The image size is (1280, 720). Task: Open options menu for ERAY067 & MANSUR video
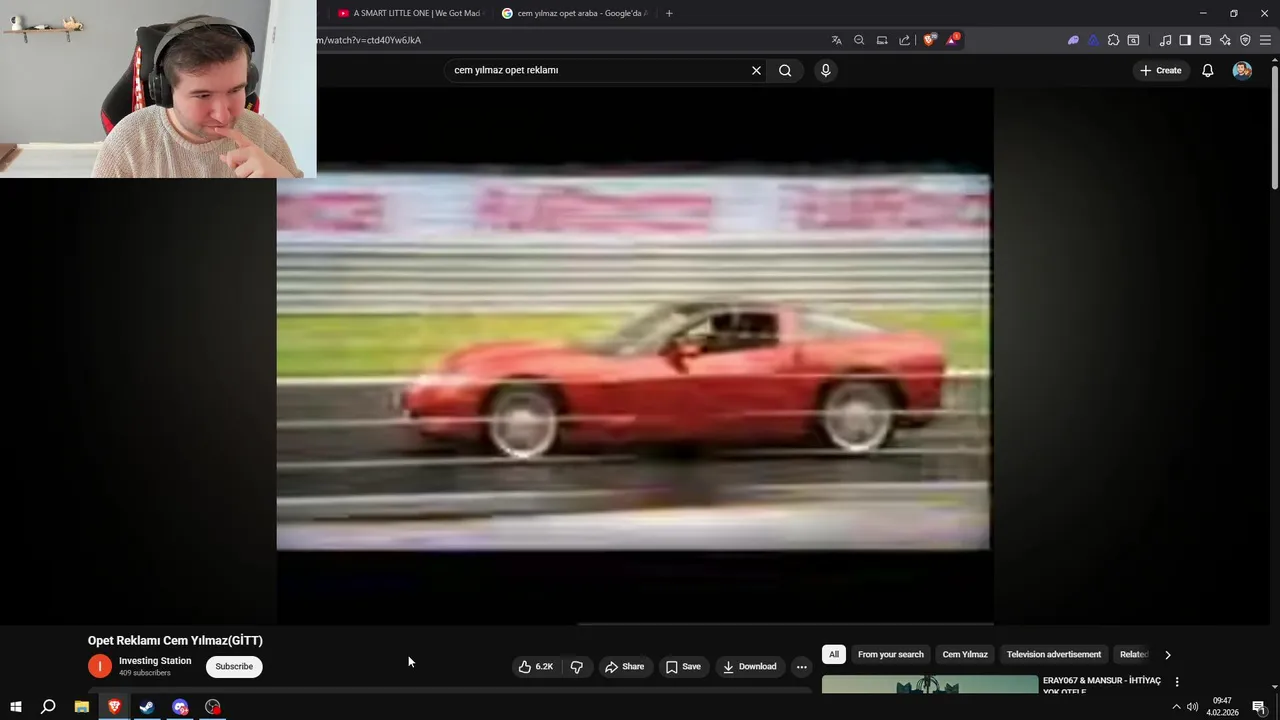(x=1177, y=681)
